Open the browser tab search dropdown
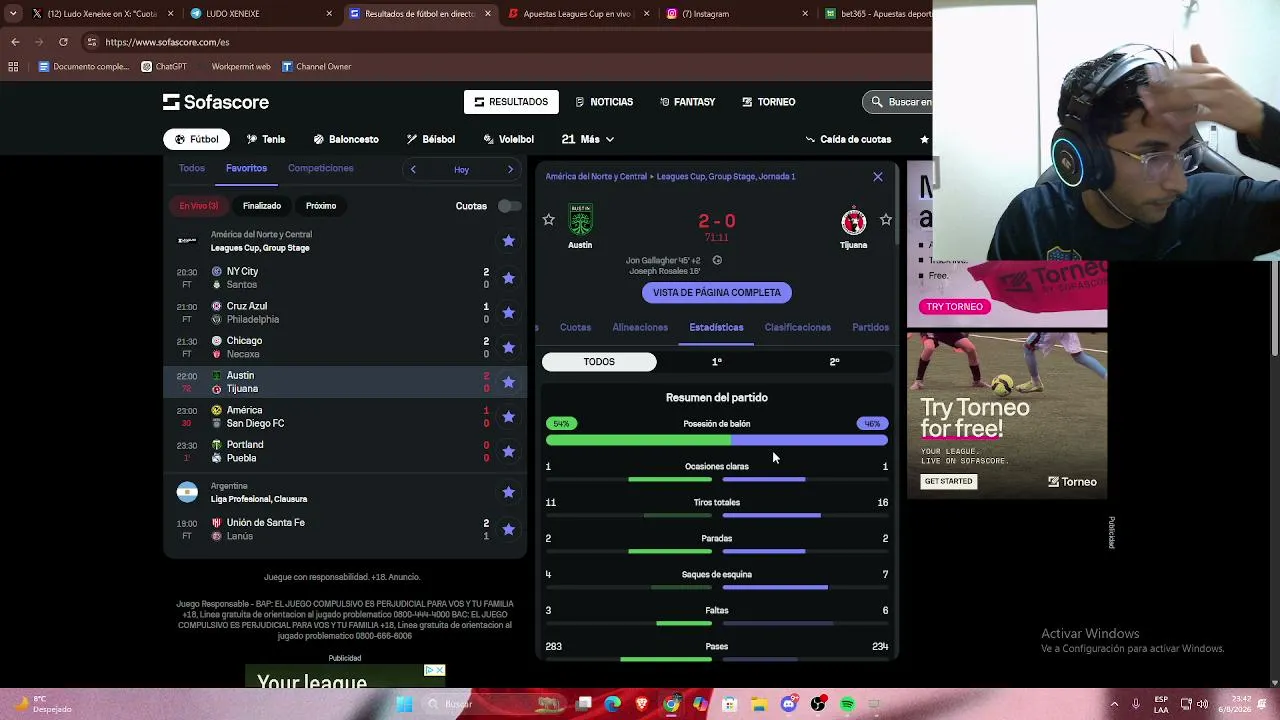 point(13,14)
